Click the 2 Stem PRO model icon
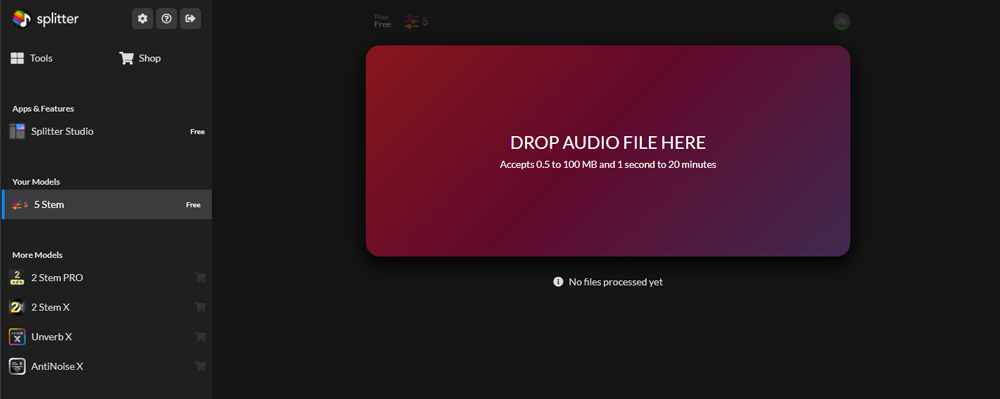Viewport: 1000px width, 399px height. click(17, 278)
